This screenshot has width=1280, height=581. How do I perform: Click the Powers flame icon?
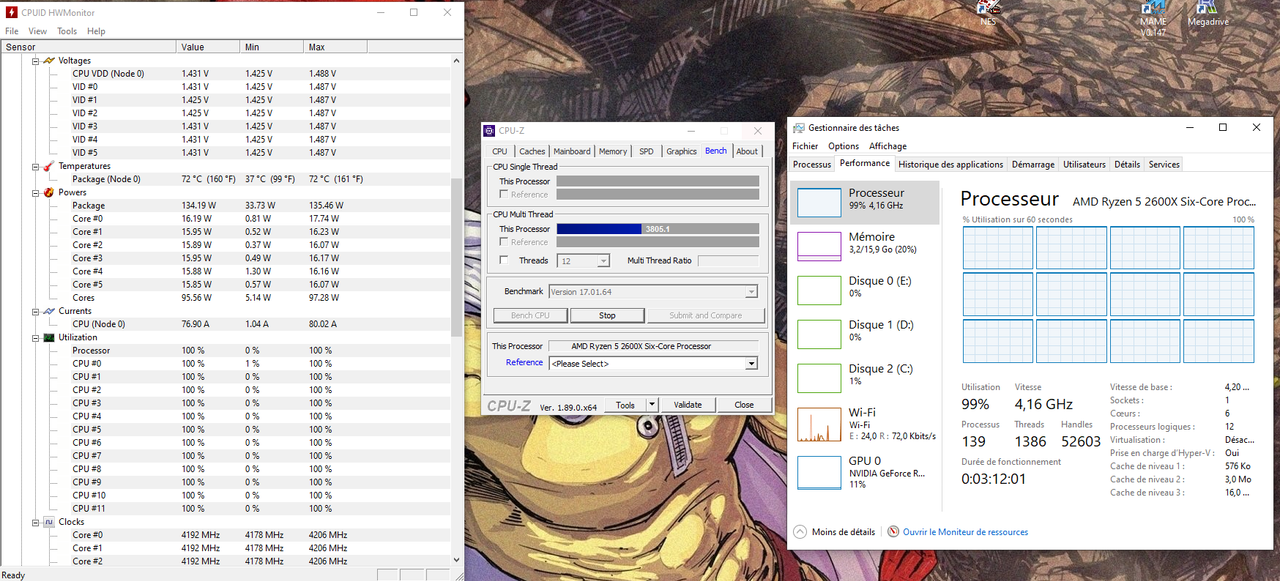click(48, 192)
